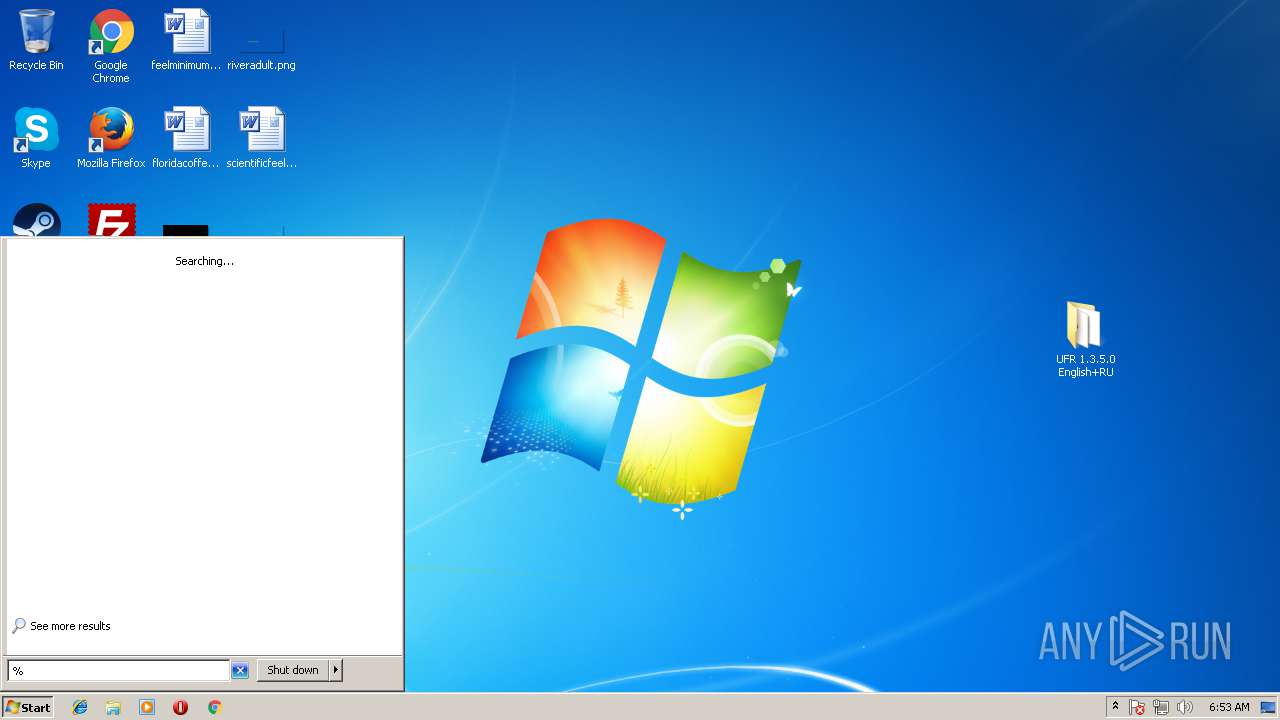Screen dimensions: 1280x720
Task: Select the Skype desktop shortcut
Action: pos(36,138)
